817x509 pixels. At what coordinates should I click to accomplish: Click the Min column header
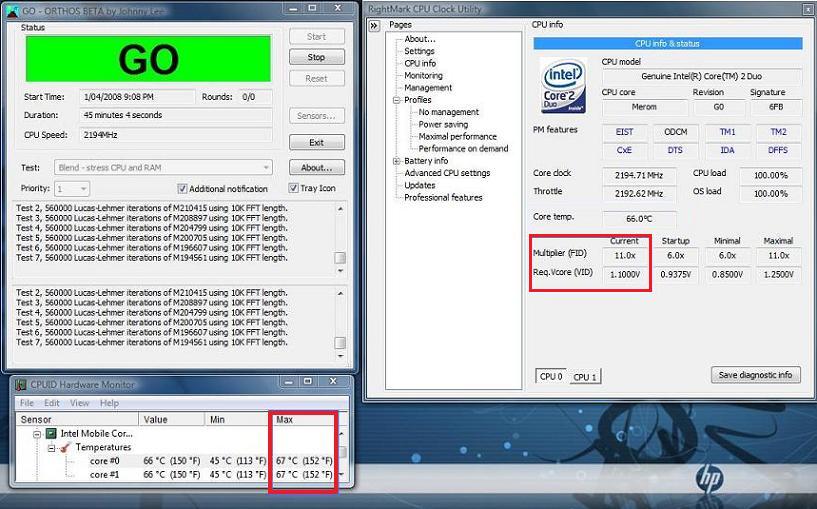point(237,419)
